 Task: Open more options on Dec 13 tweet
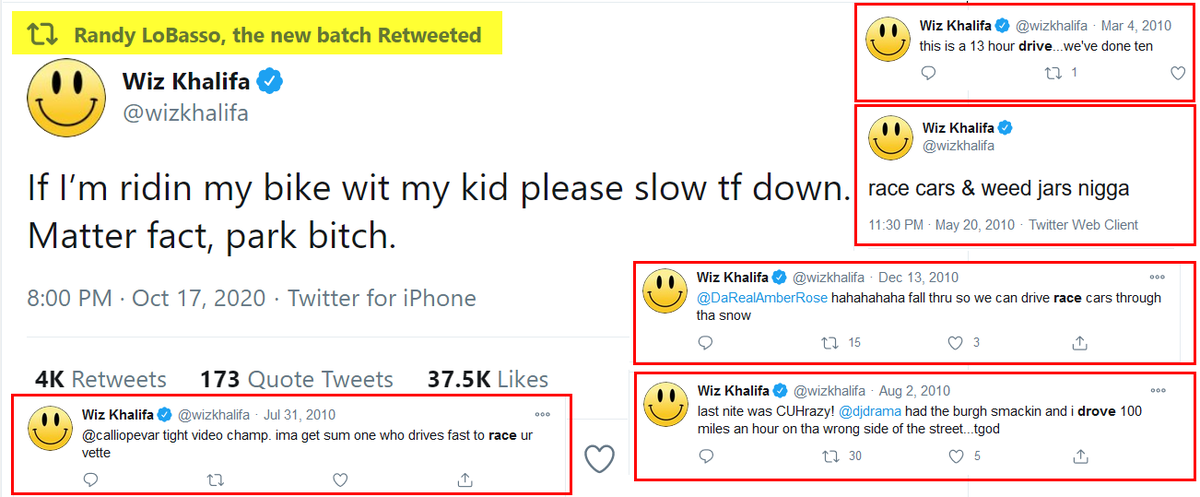(1157, 277)
